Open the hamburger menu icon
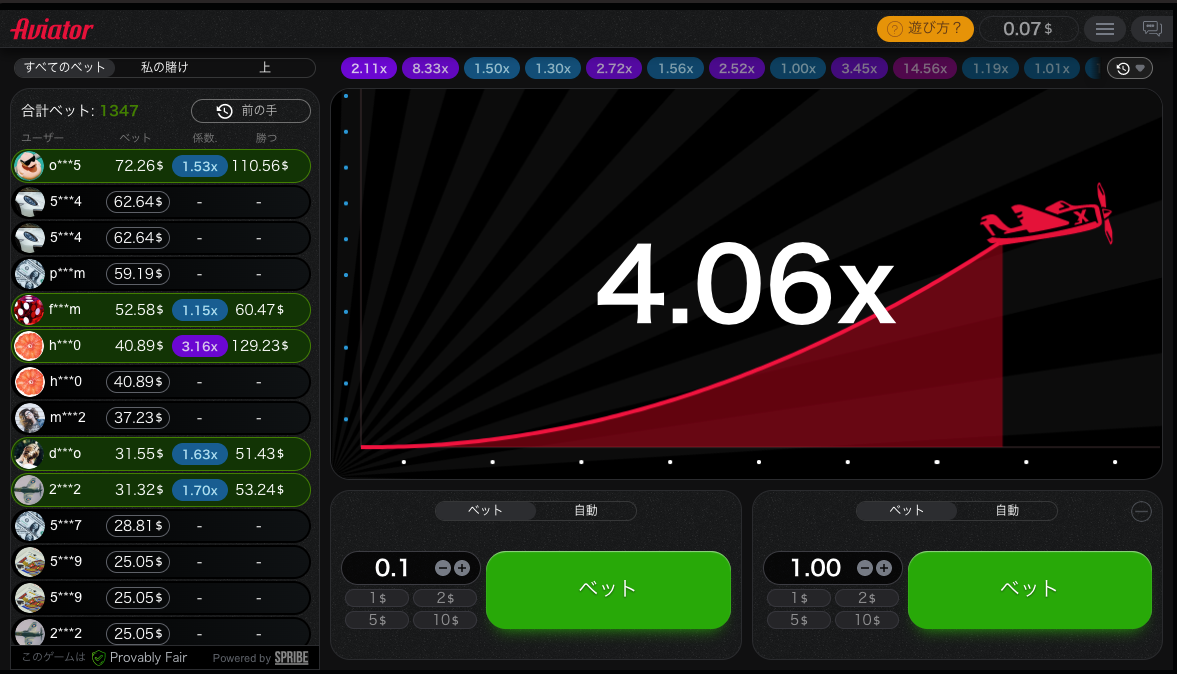Screen dimensions: 1177x674 (1104, 29)
